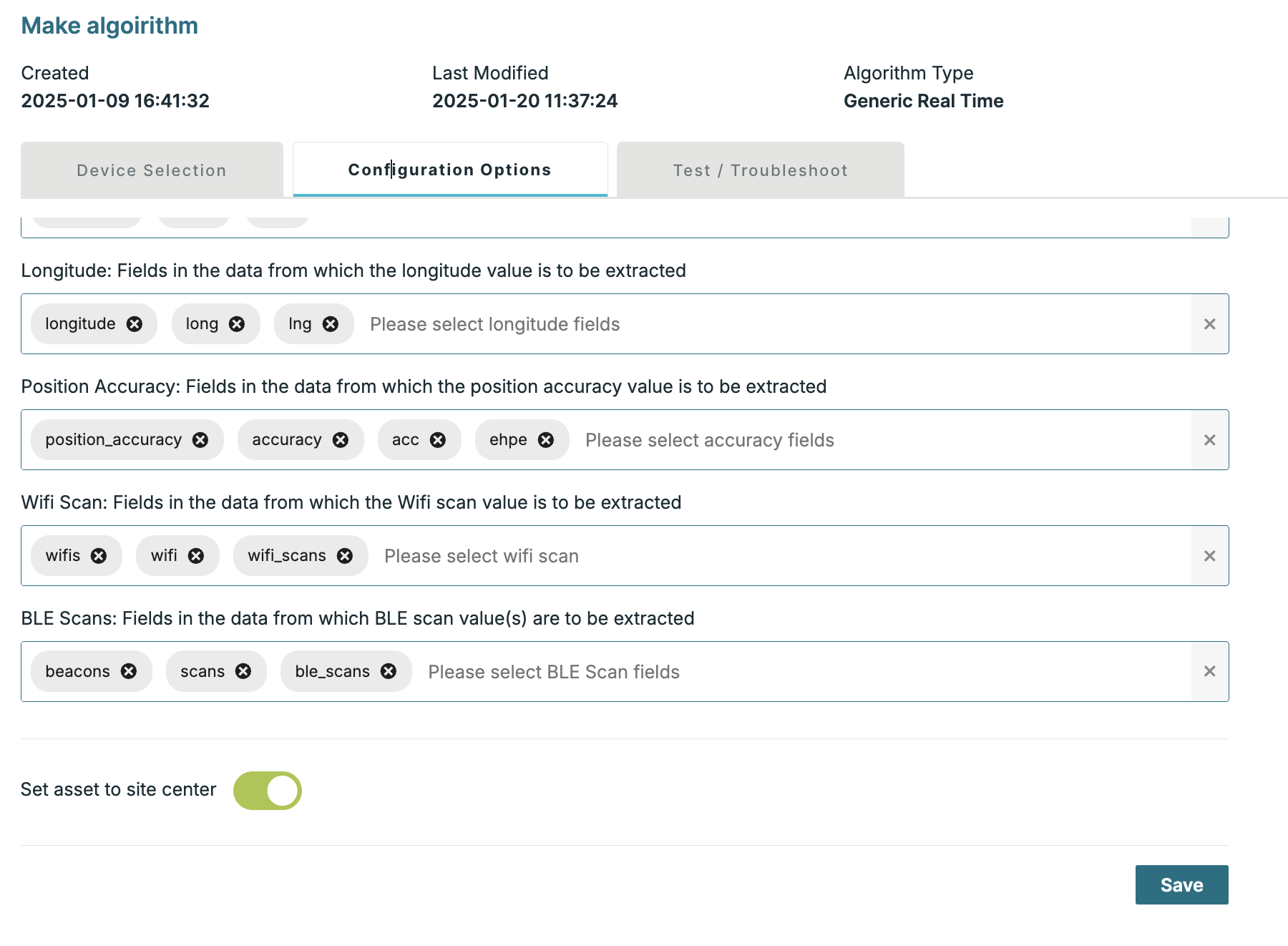Remove the 'acc' accuracy tag
The image size is (1288, 946).
438,440
